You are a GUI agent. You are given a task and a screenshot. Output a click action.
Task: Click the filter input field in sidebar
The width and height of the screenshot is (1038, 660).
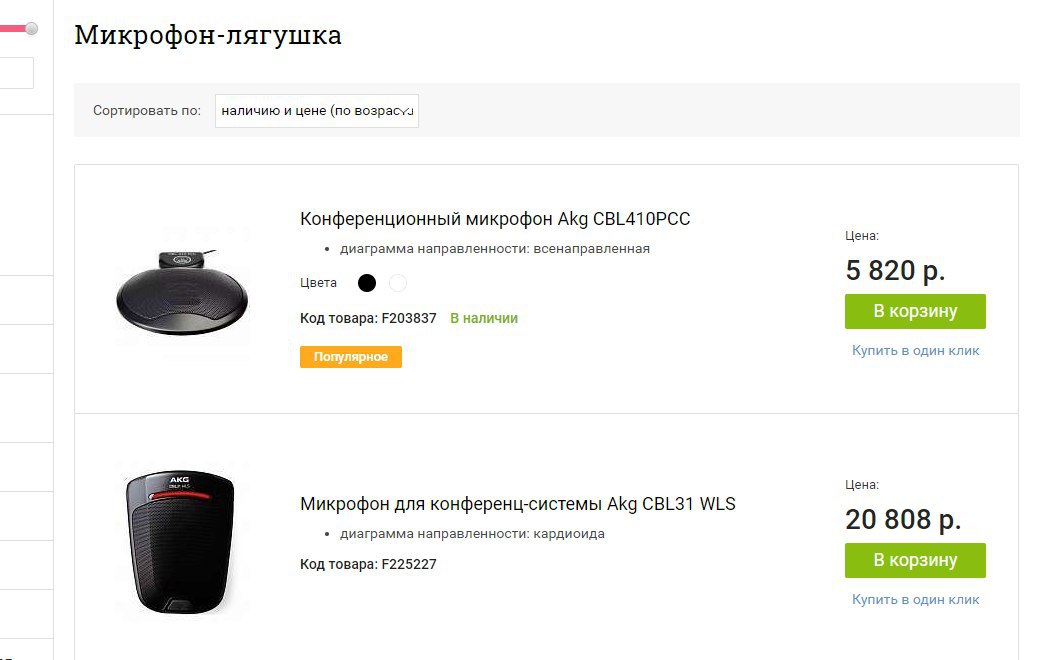[17, 73]
